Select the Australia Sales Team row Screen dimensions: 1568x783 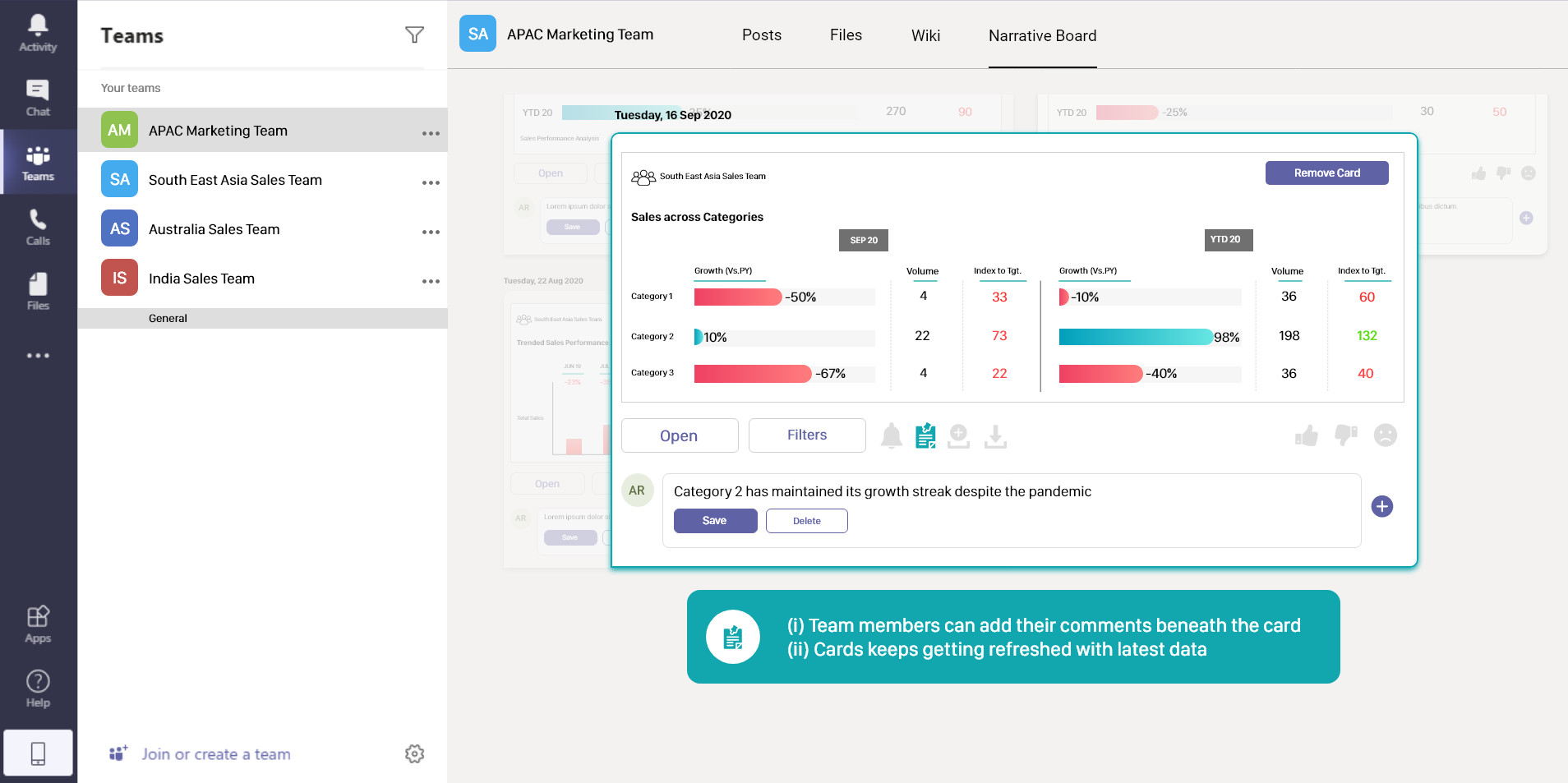263,228
